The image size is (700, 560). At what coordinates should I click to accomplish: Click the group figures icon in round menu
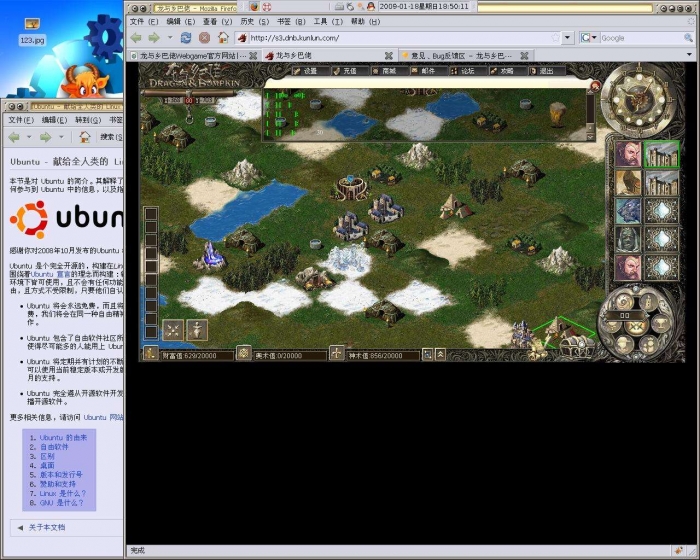pos(649,344)
